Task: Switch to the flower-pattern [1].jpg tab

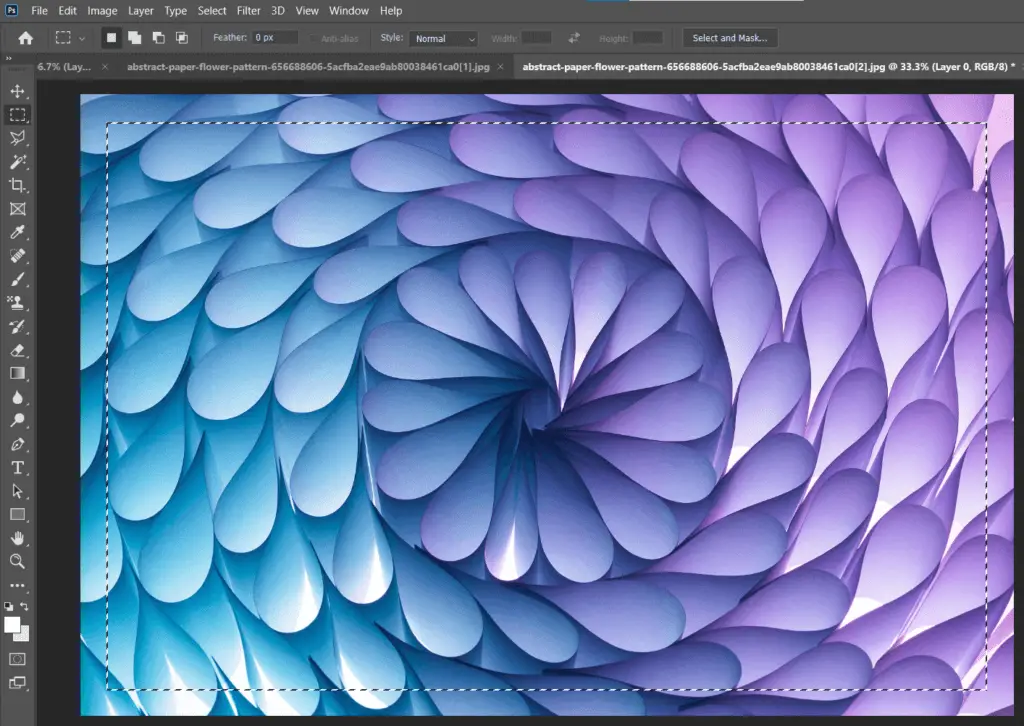Action: click(x=308, y=67)
